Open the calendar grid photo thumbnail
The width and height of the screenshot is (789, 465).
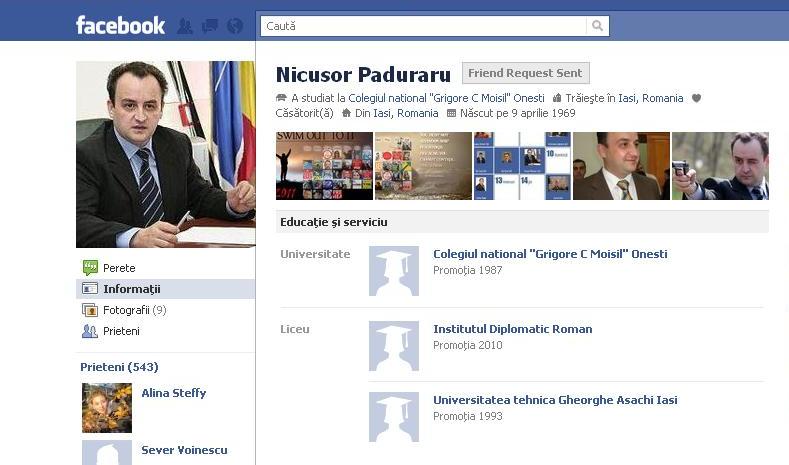522,166
